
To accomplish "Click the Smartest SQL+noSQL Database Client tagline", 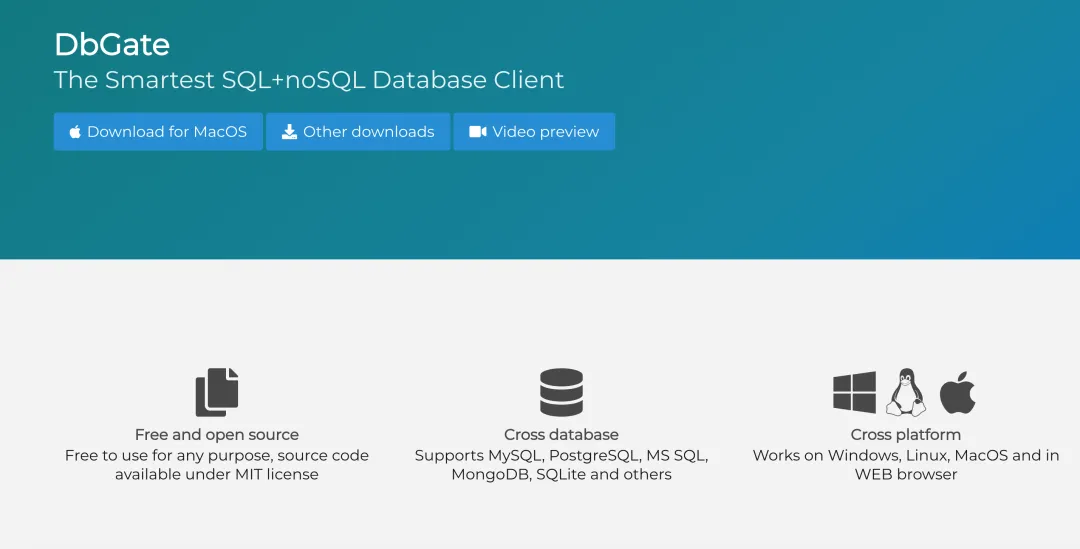I will [x=309, y=80].
